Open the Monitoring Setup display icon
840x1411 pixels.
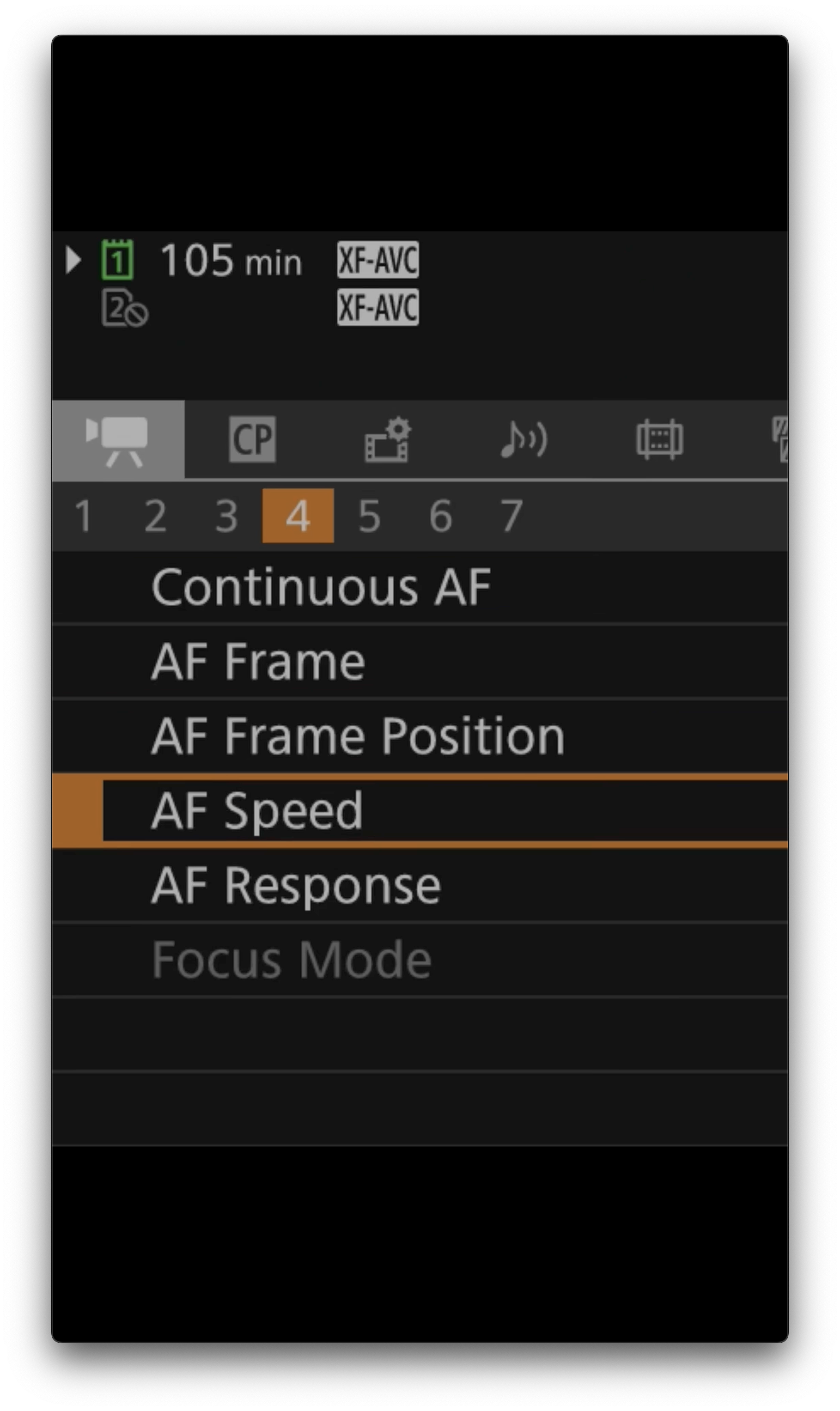659,440
